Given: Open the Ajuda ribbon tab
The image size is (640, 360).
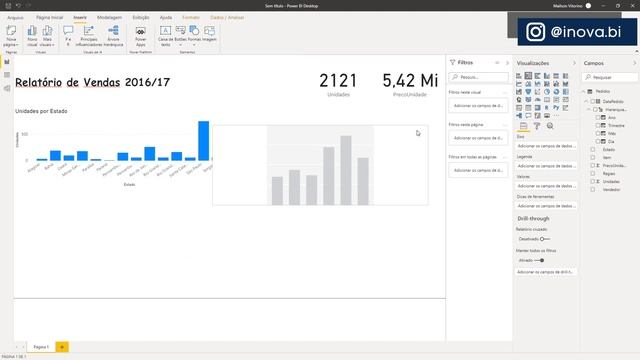Looking at the screenshot, I should [166, 18].
